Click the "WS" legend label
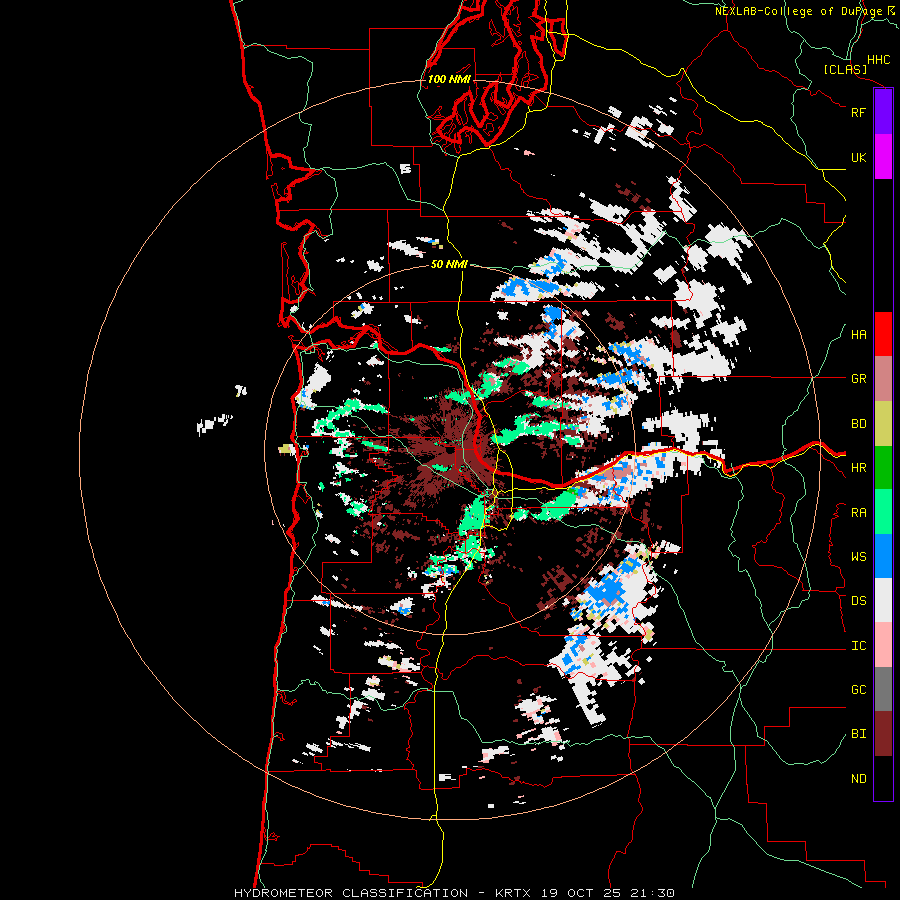Screen dimensions: 900x900 pyautogui.click(x=858, y=556)
